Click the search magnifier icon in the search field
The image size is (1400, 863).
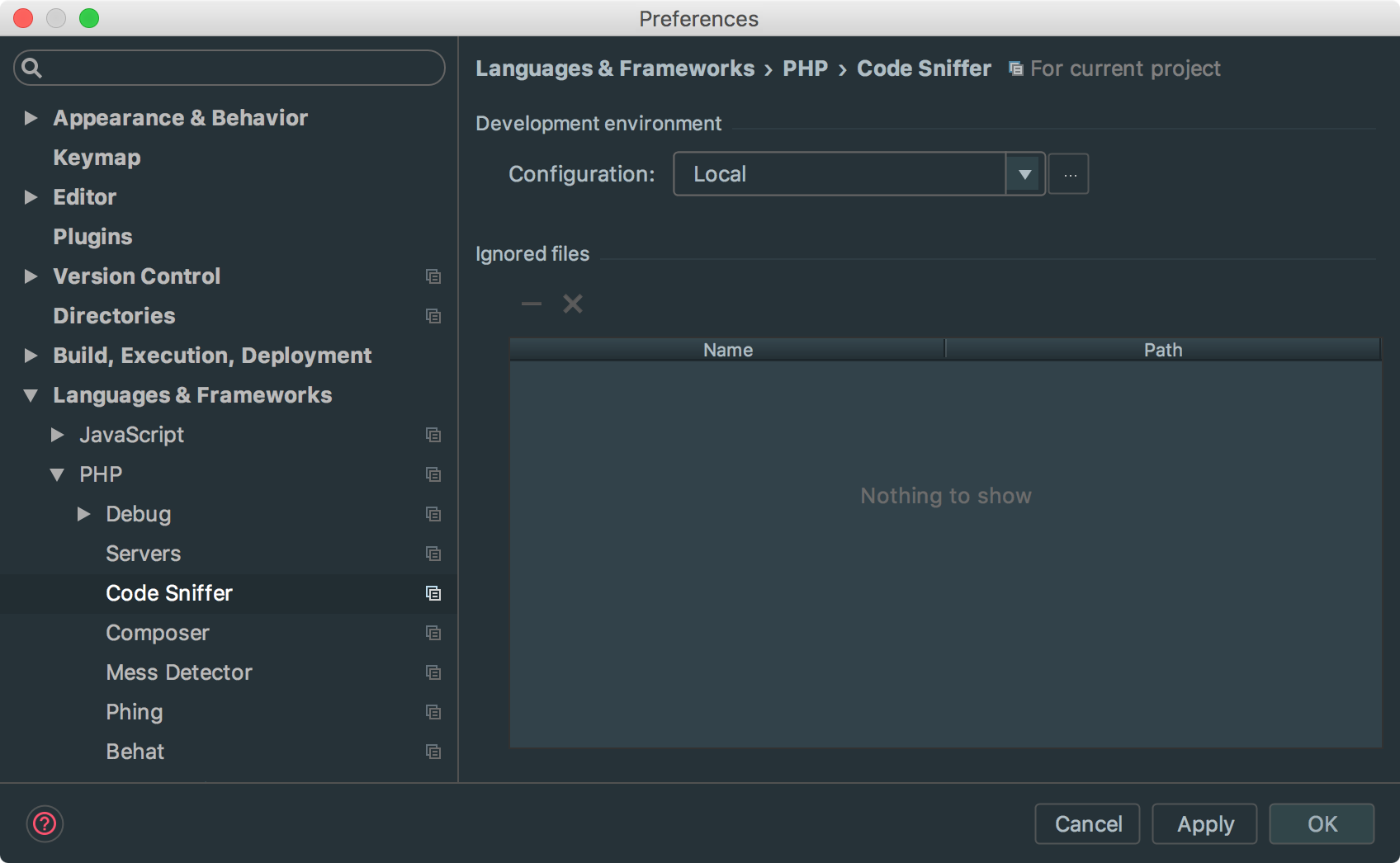pos(32,68)
